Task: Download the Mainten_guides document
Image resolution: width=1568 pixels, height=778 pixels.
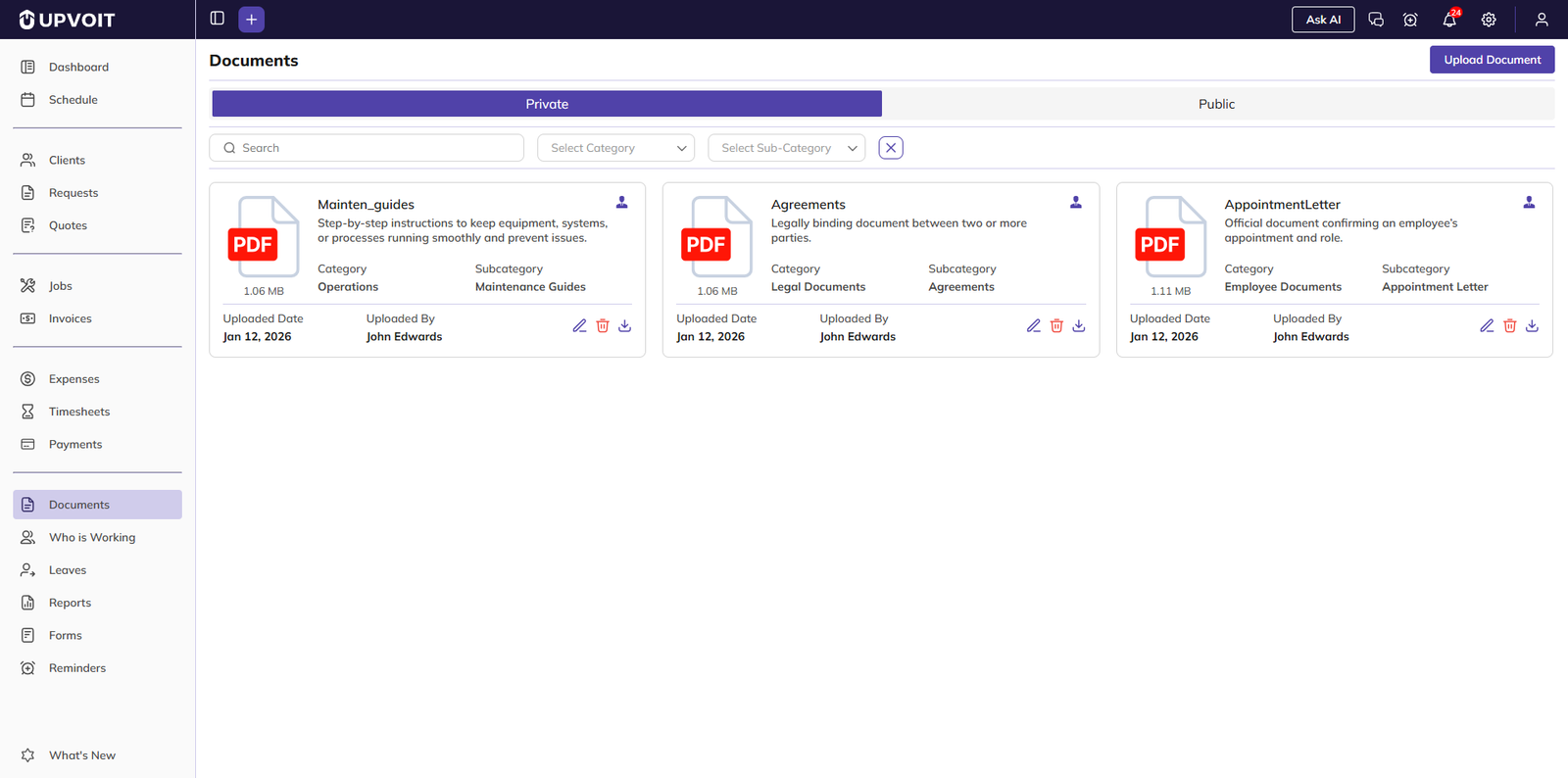Action: coord(625,326)
